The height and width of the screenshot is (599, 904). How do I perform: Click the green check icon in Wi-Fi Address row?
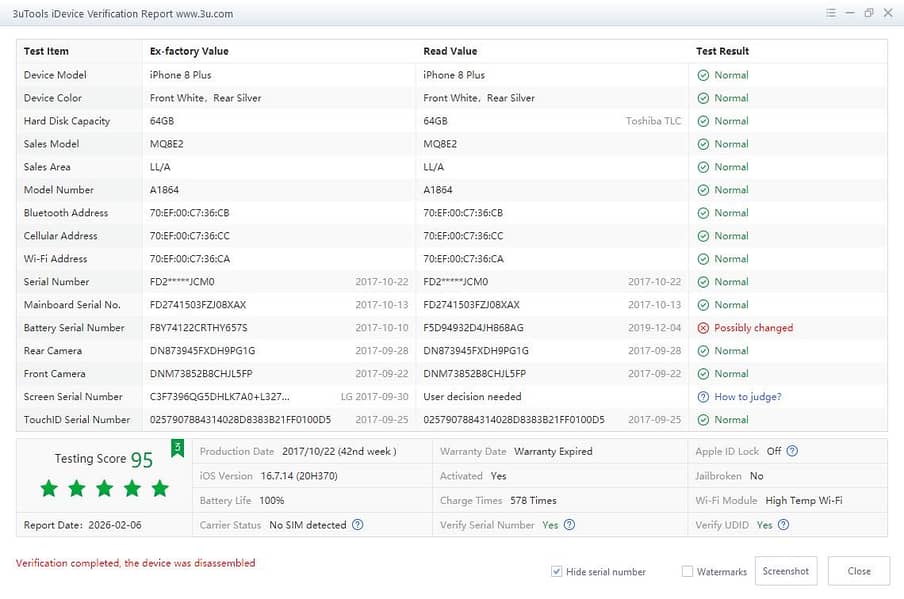(703, 259)
